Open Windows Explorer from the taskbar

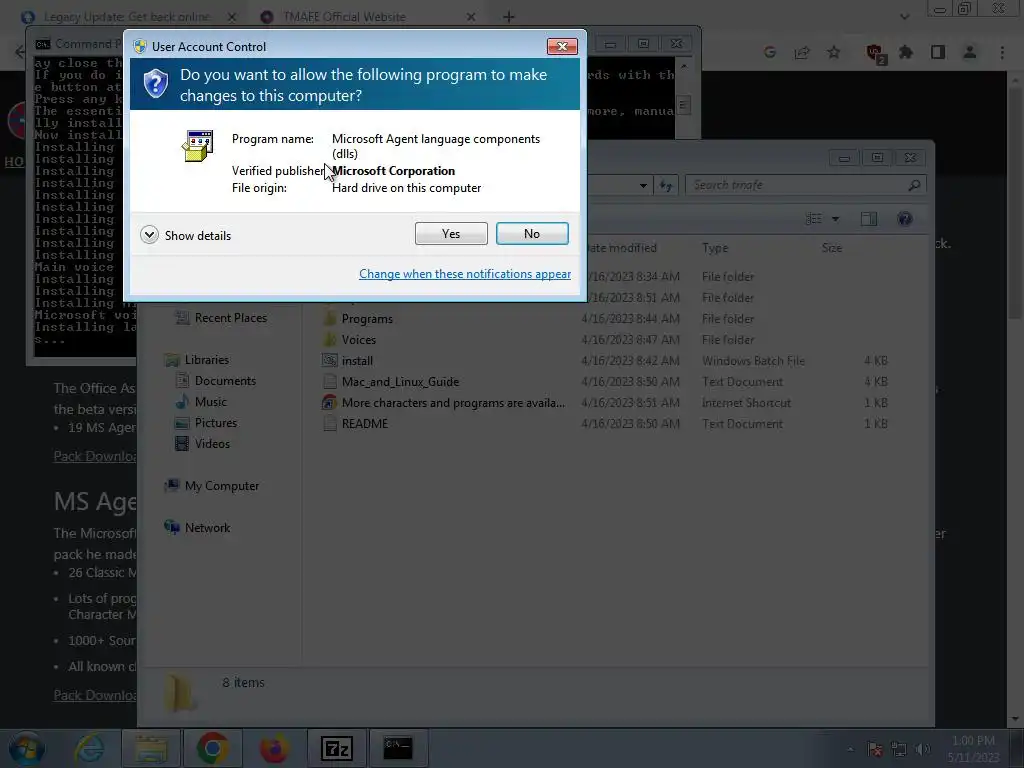[151, 748]
